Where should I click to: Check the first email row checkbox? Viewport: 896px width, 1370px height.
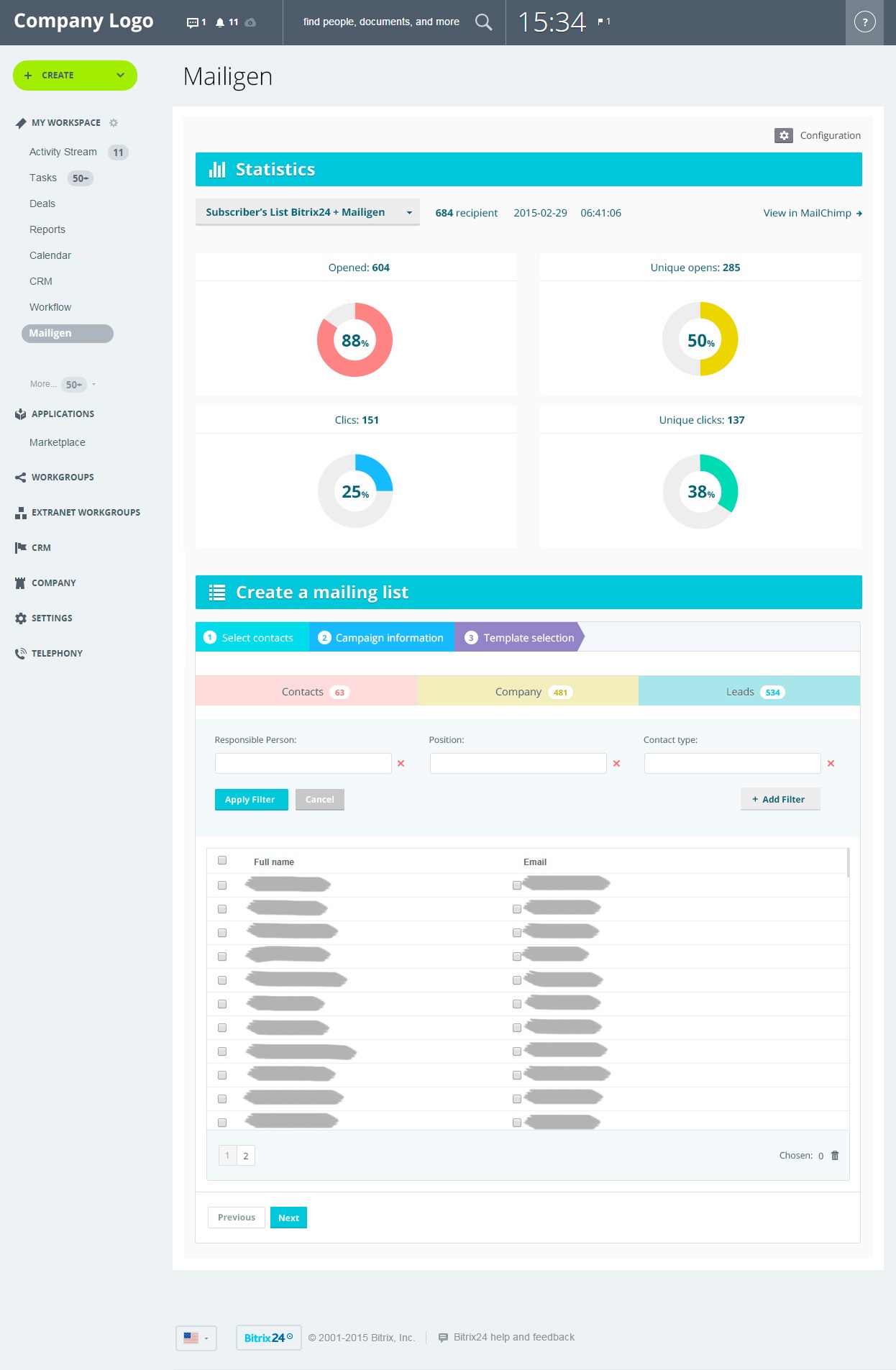point(516,885)
